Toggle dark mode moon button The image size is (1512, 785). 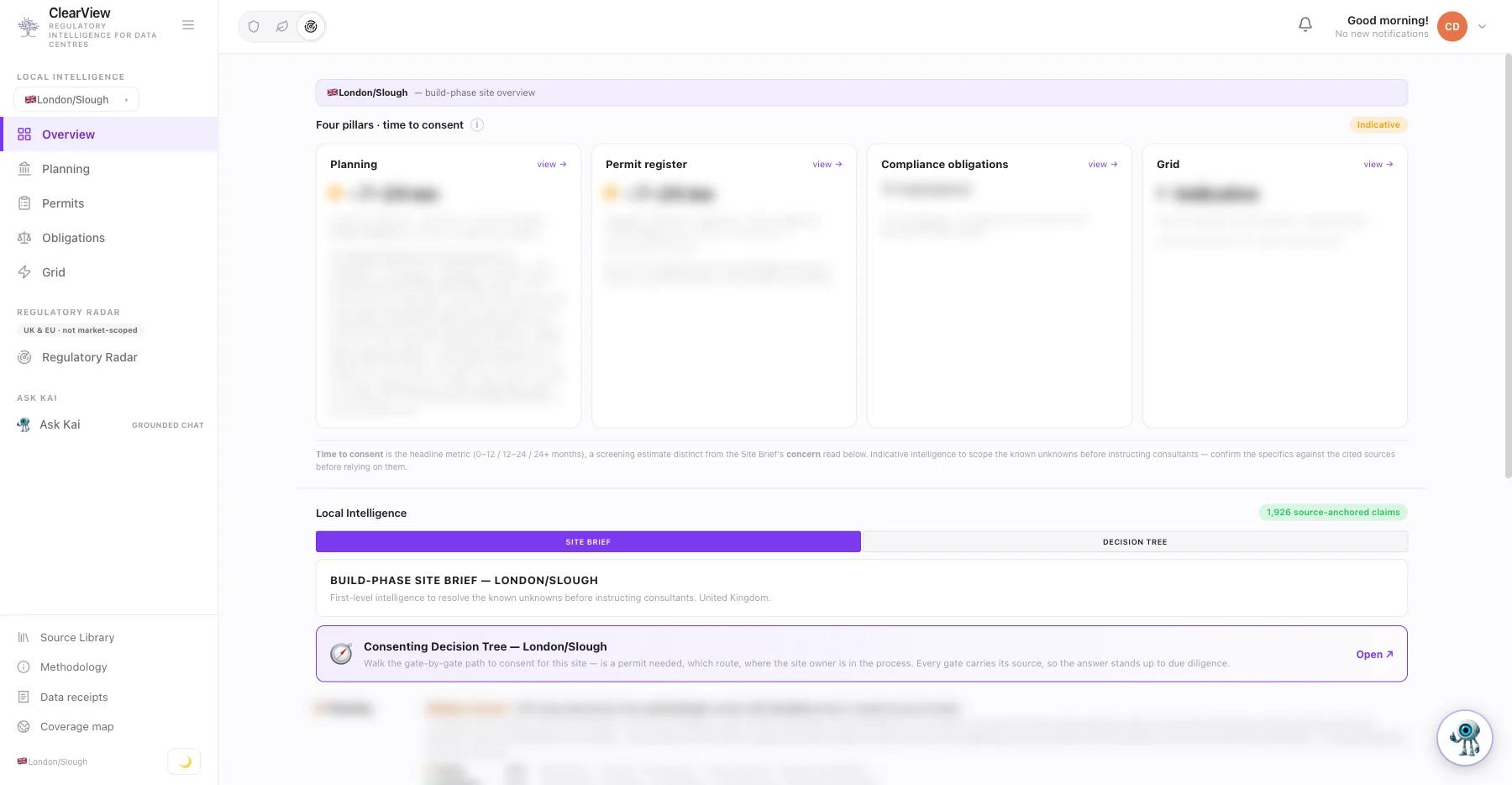(184, 761)
